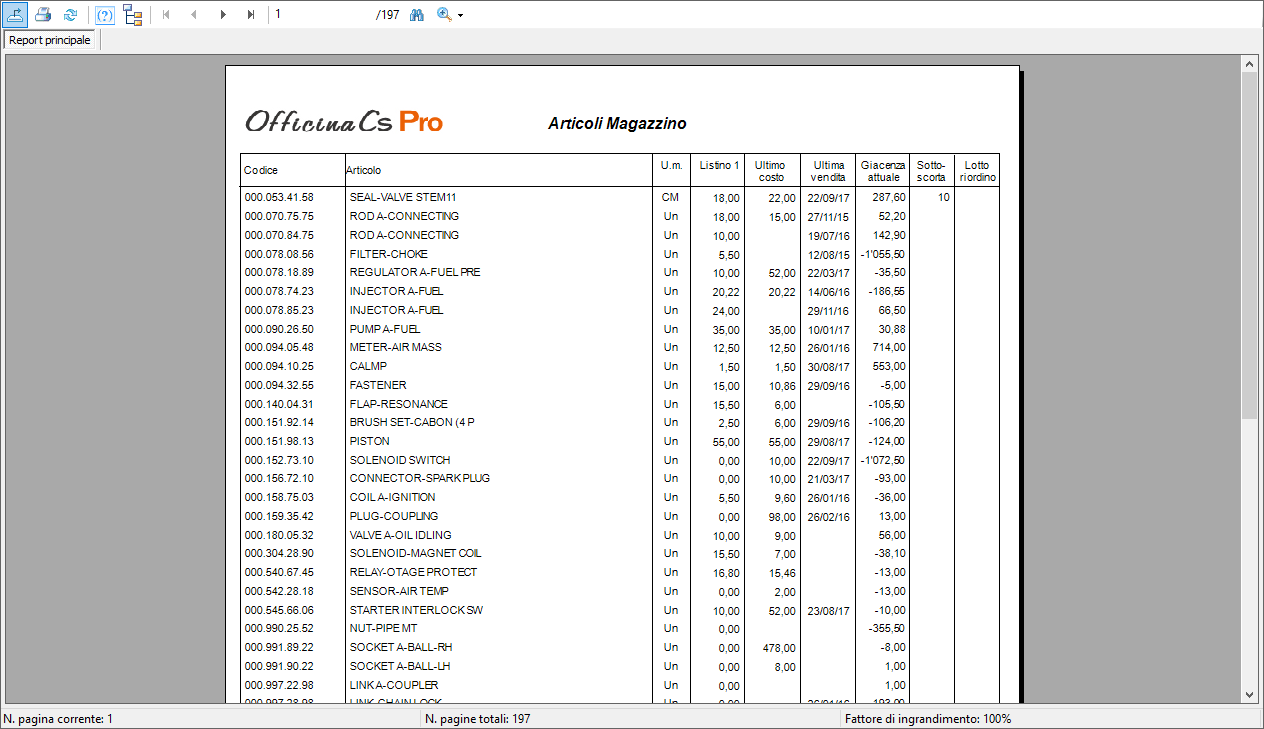This screenshot has width=1264, height=729.
Task: Select code 000.078.74.23
Action: tap(279, 291)
